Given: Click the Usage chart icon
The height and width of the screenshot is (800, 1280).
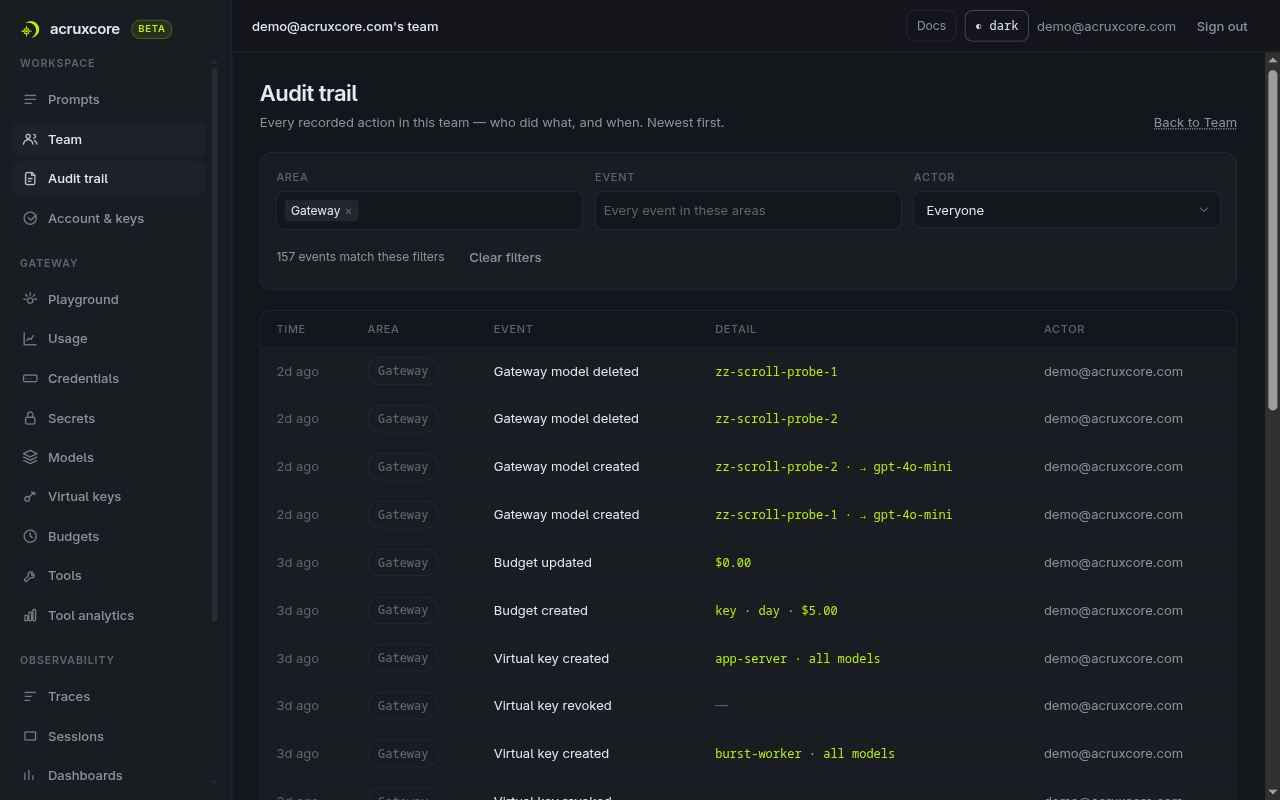Looking at the screenshot, I should 30,339.
